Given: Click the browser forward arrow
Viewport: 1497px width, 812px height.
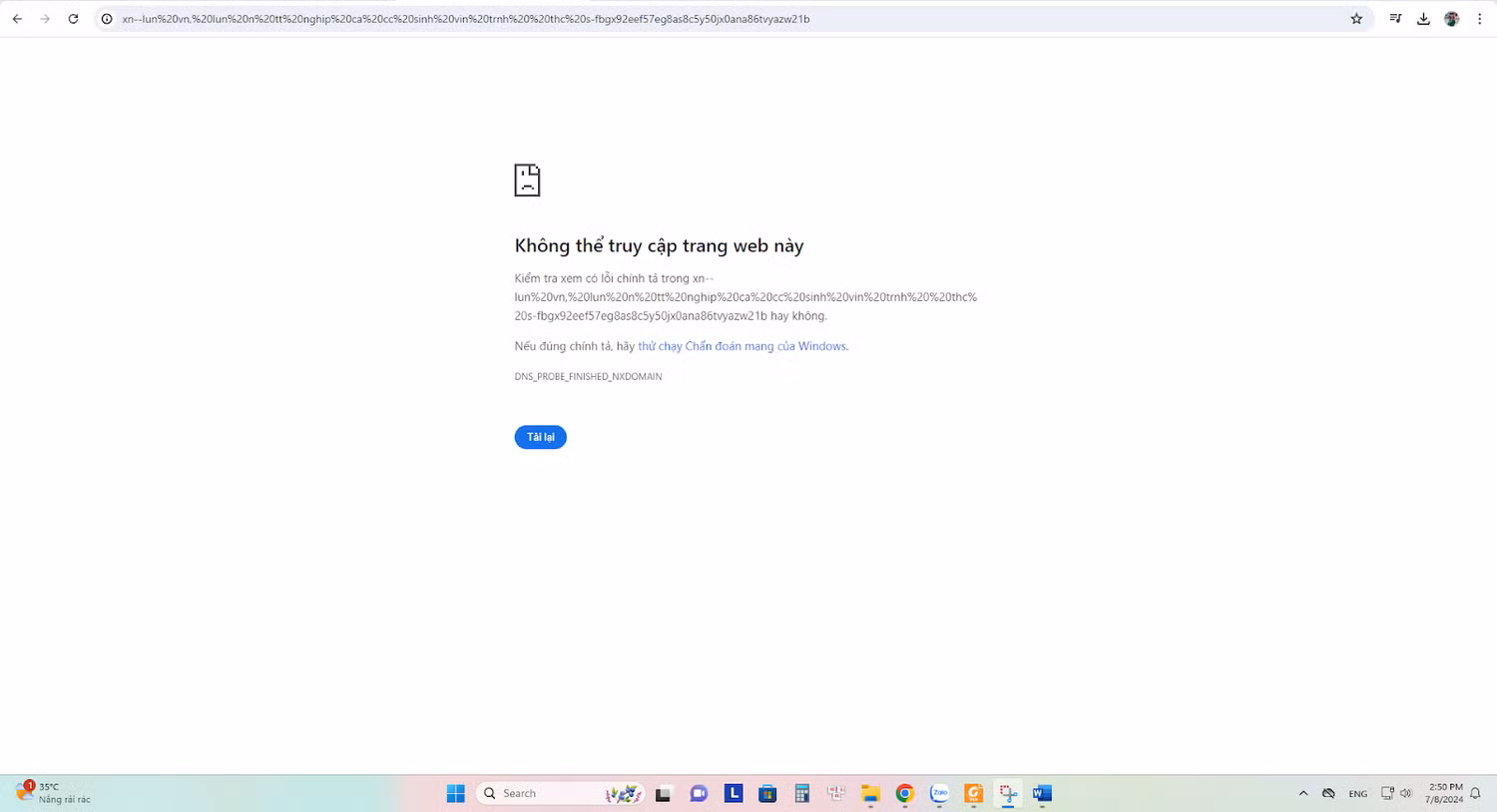Looking at the screenshot, I should [45, 19].
